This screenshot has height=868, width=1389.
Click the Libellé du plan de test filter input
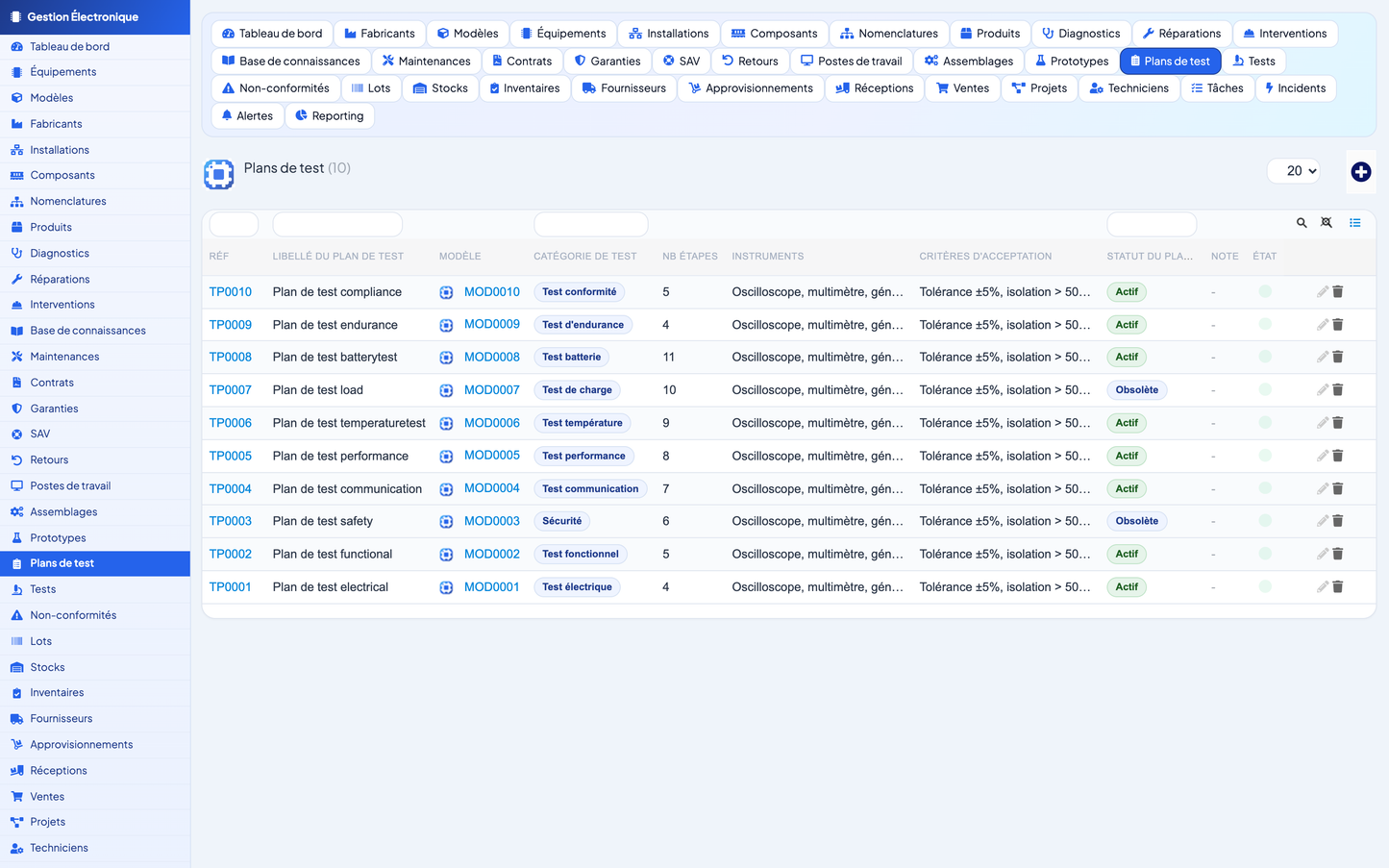337,224
